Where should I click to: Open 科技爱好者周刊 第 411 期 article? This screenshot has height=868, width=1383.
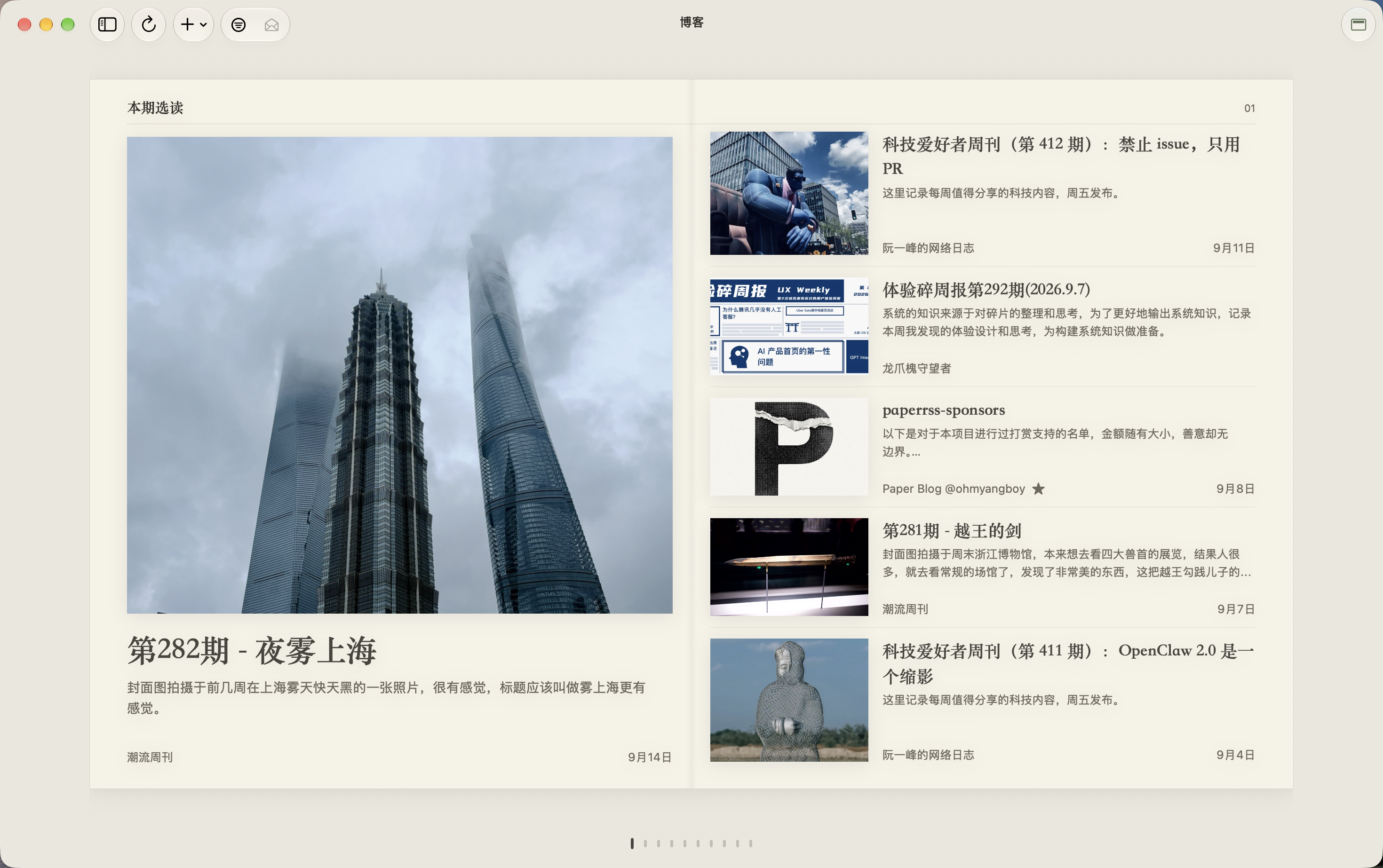pos(1068,663)
